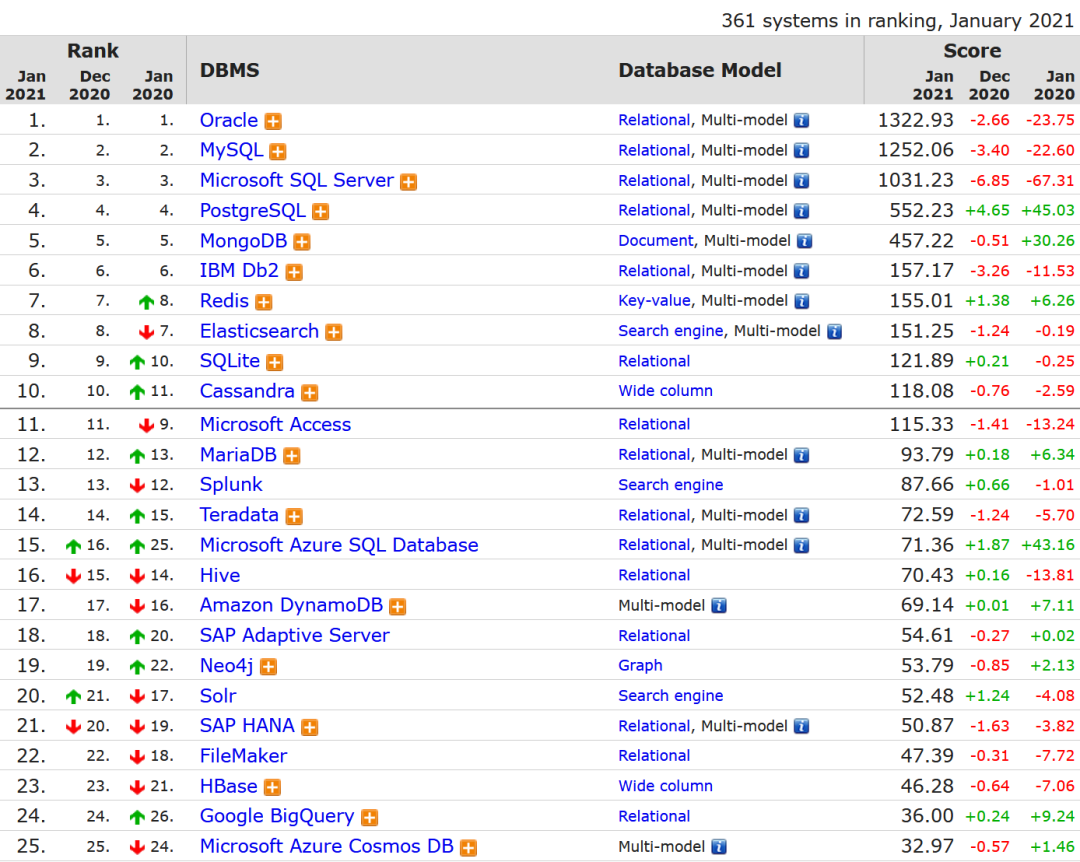Click the plus icon next to Cassandra
The height and width of the screenshot is (862, 1080).
310,393
